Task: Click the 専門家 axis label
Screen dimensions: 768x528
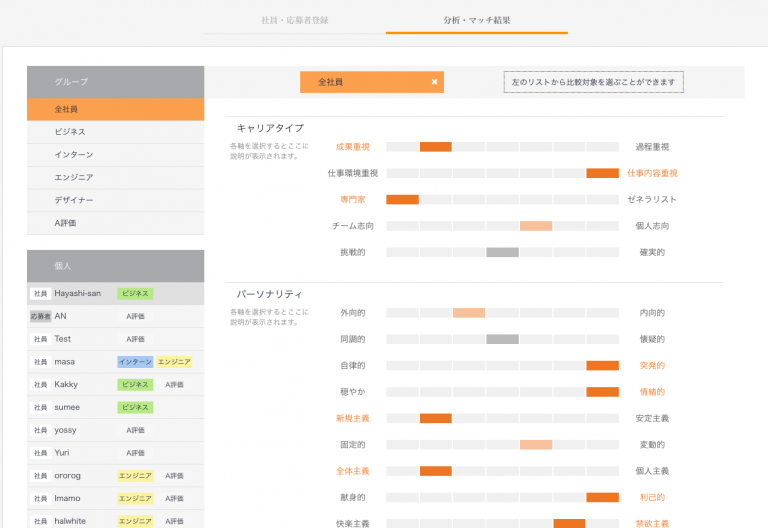Action: 353,200
